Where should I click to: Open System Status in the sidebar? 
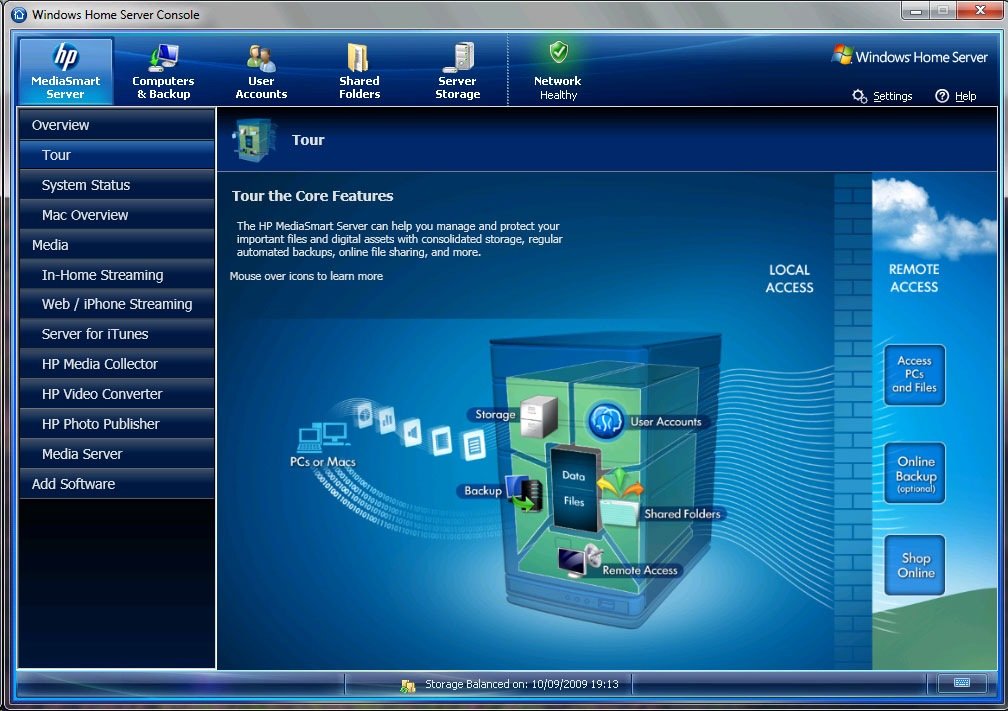pos(116,185)
